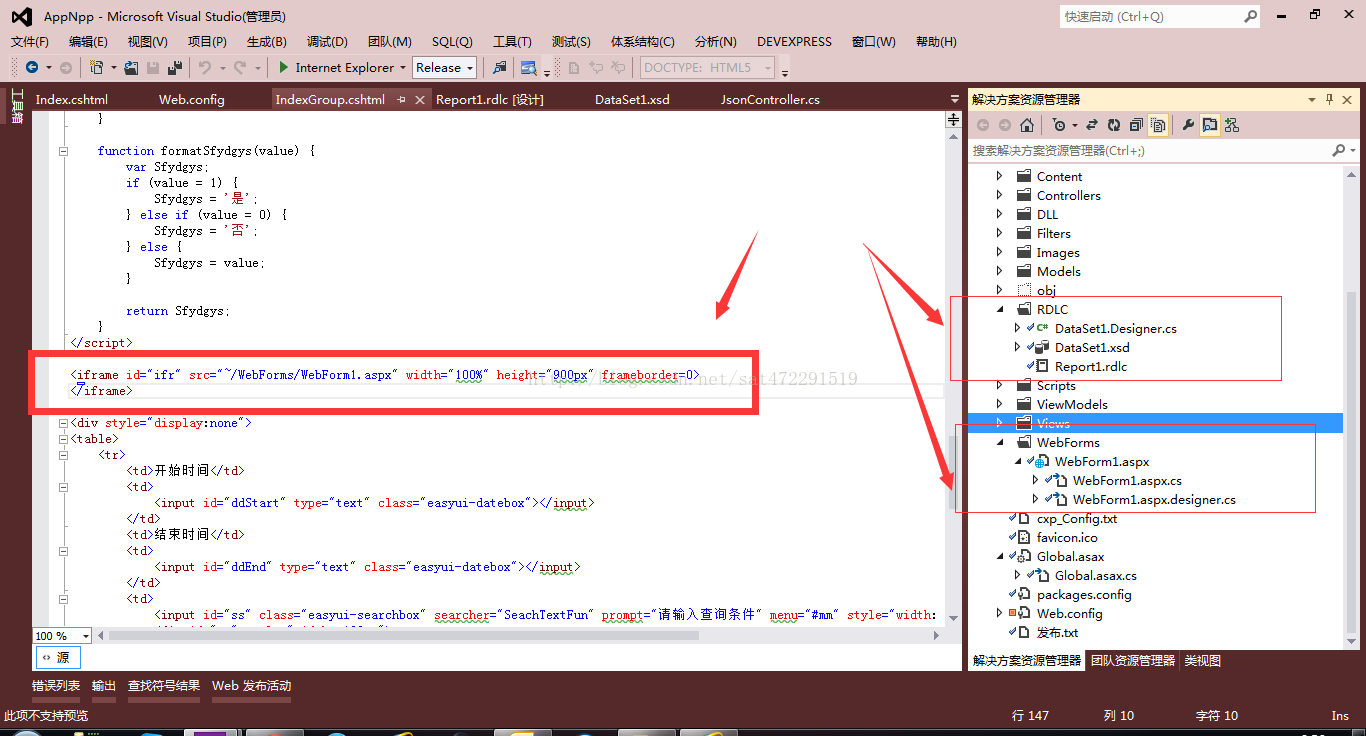1366x736 pixels.
Task: Switch to Web.config tab
Action: pos(192,99)
